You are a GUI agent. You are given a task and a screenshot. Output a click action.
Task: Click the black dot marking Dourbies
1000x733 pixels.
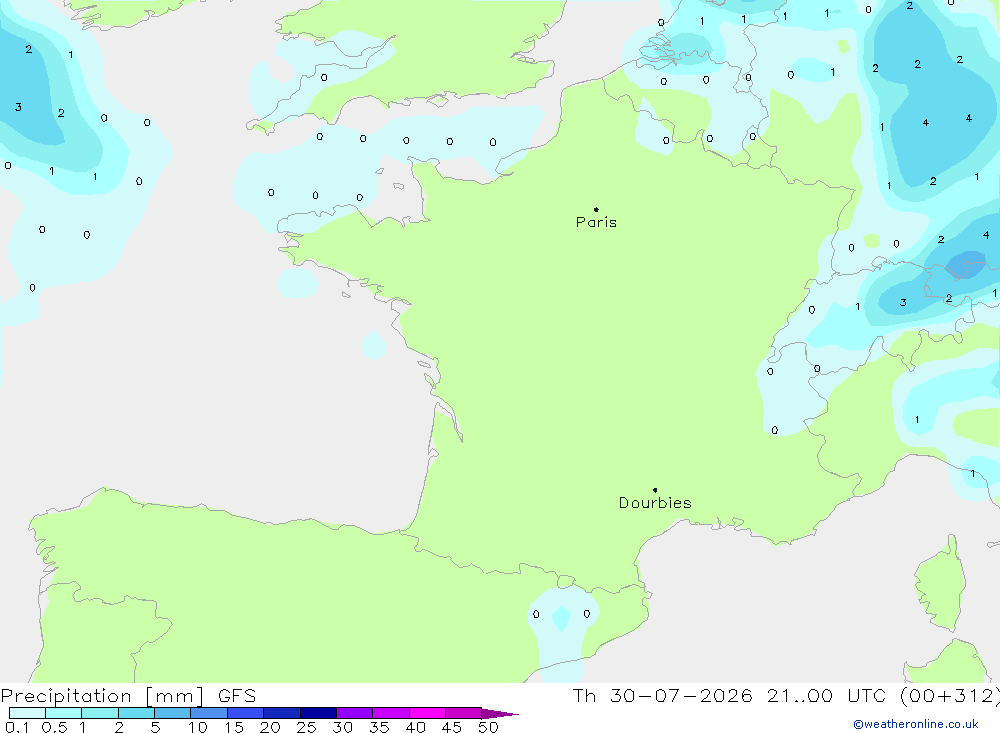point(655,490)
